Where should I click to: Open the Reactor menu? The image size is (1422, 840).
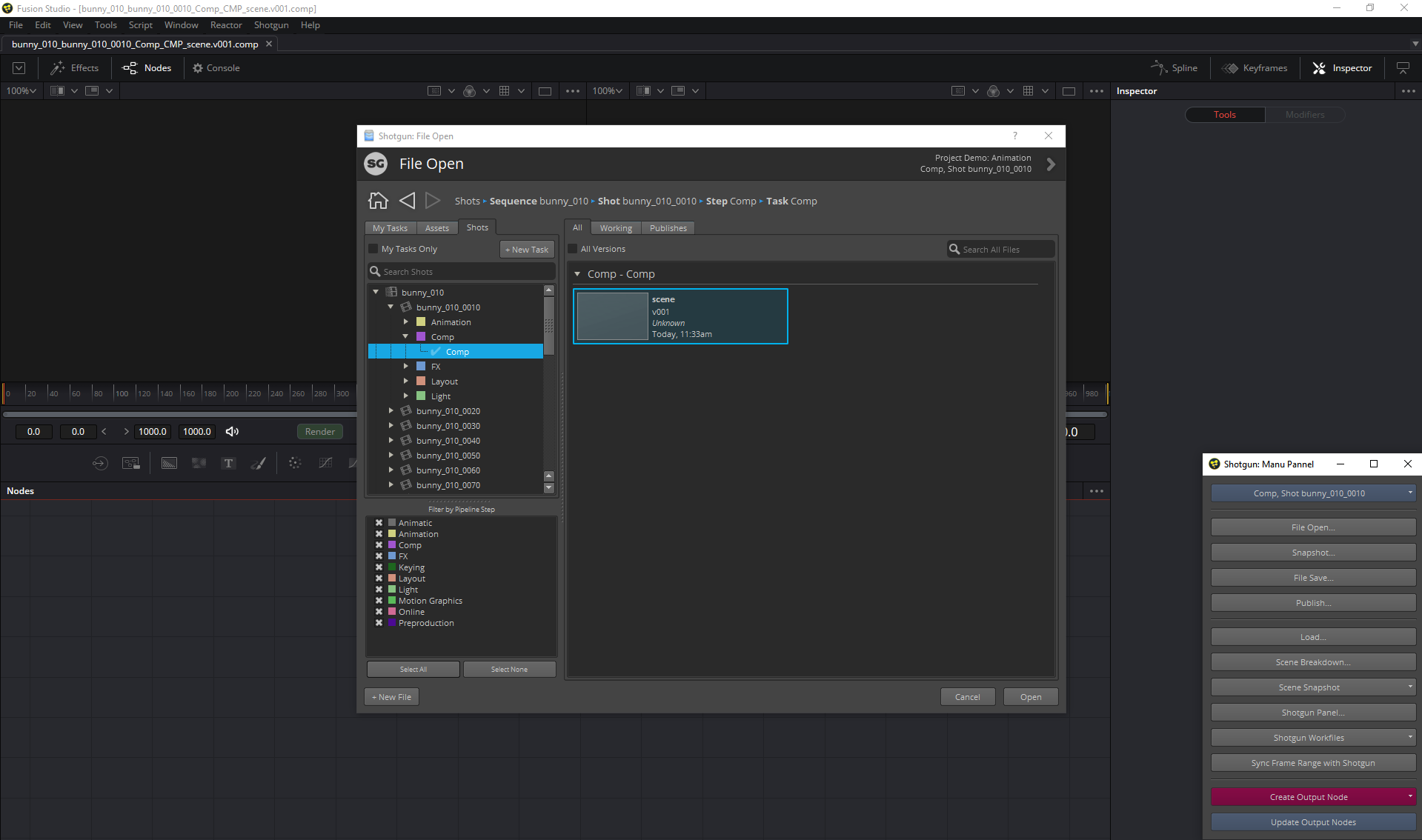click(226, 25)
